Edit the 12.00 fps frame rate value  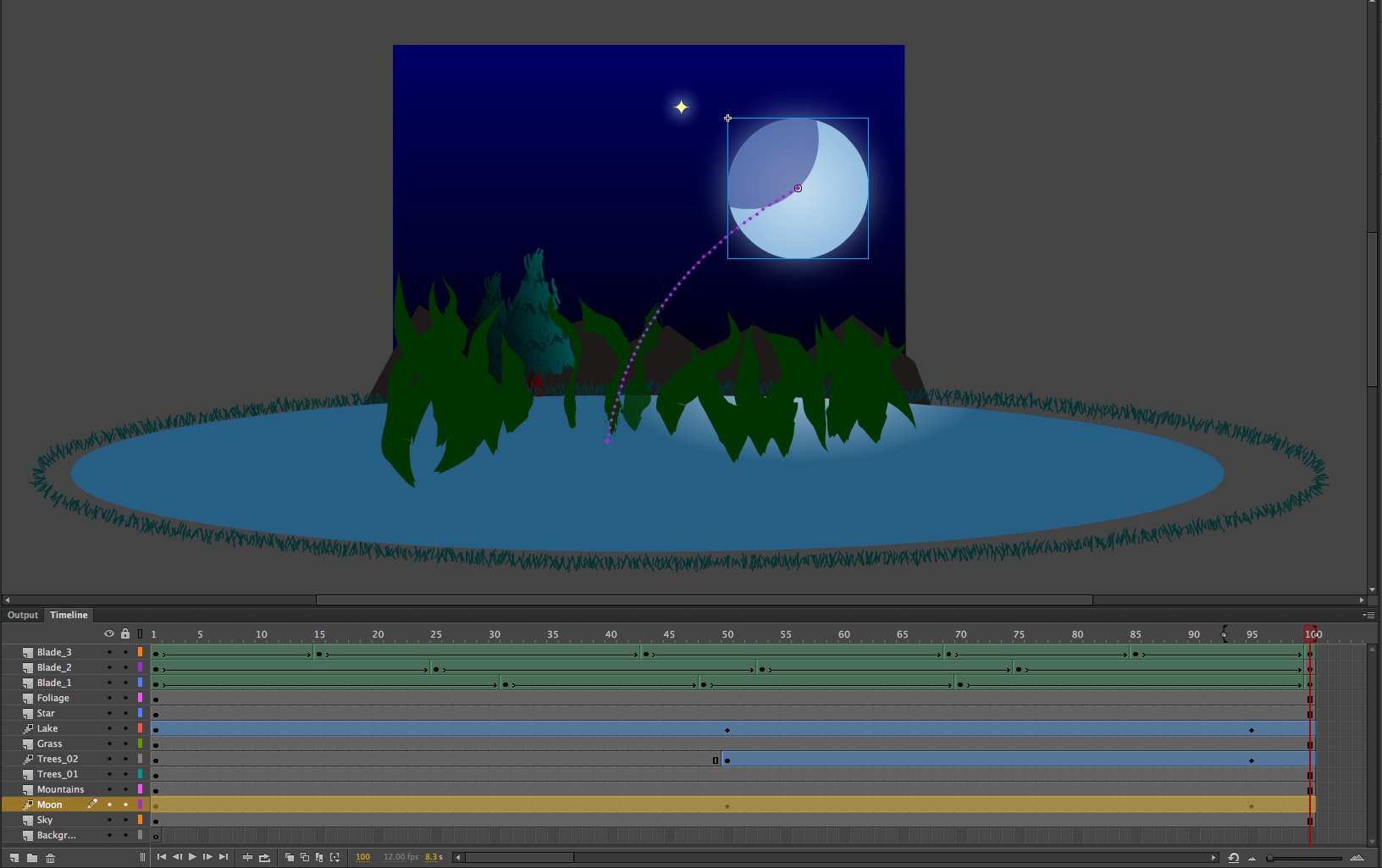[x=401, y=857]
